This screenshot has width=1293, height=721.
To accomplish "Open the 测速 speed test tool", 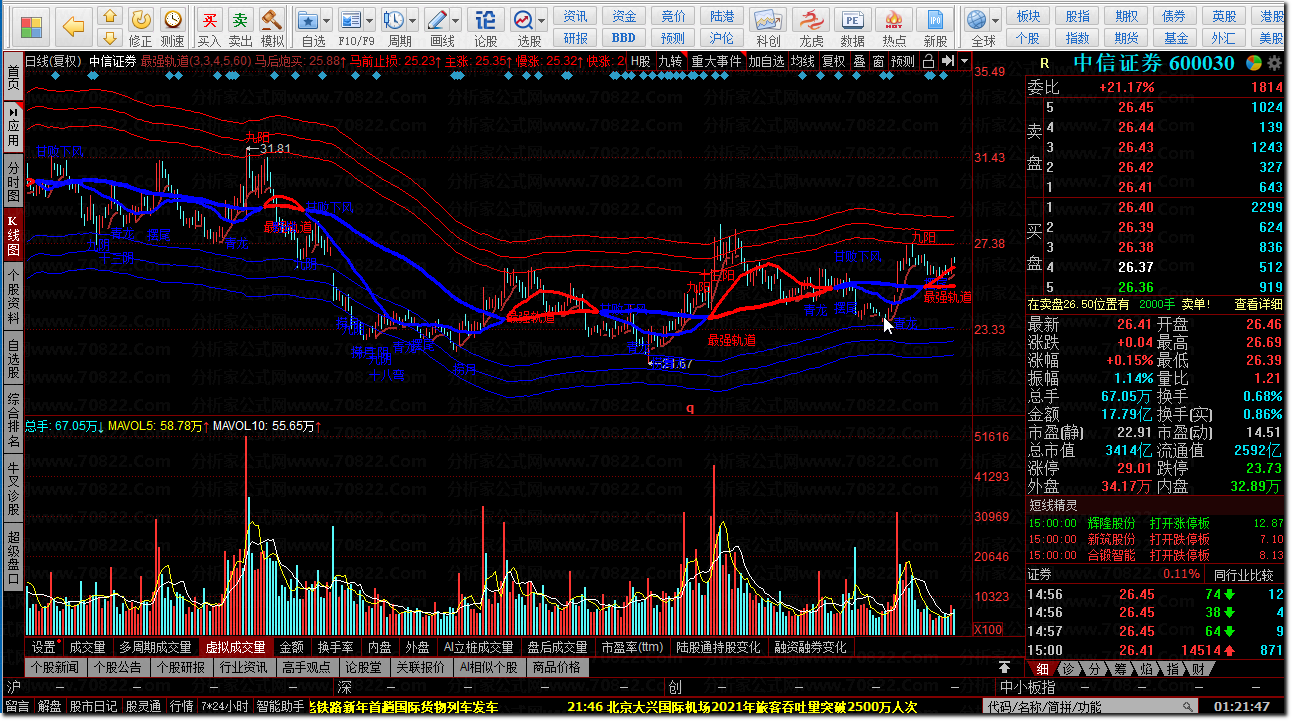I will tap(173, 27).
